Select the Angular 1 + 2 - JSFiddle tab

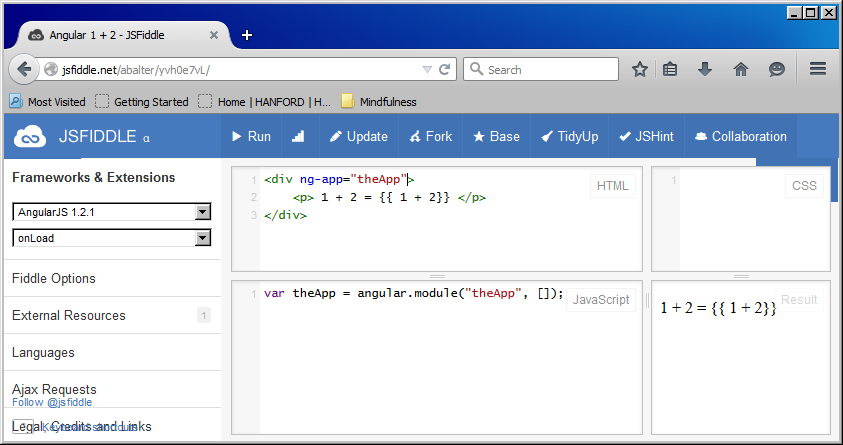click(124, 35)
